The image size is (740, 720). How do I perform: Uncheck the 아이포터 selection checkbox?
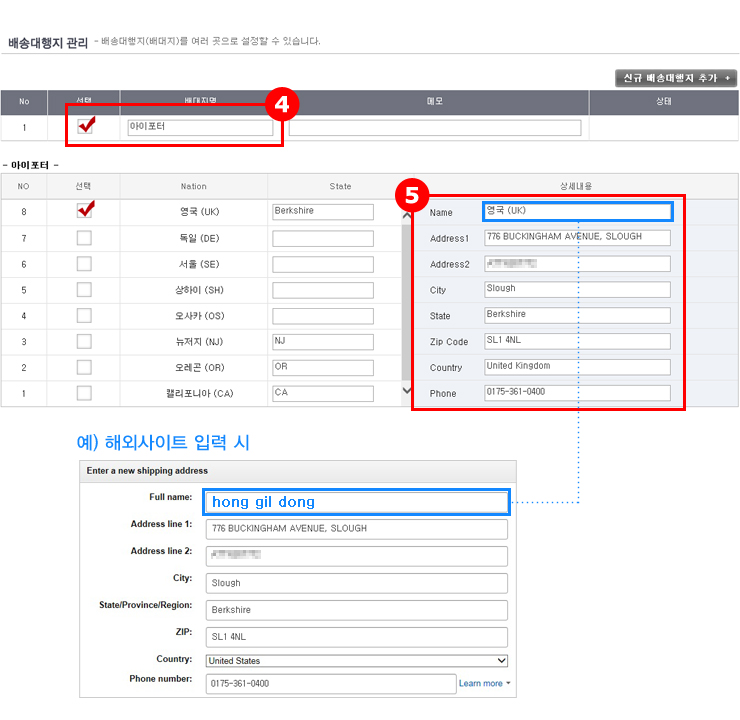click(x=85, y=126)
